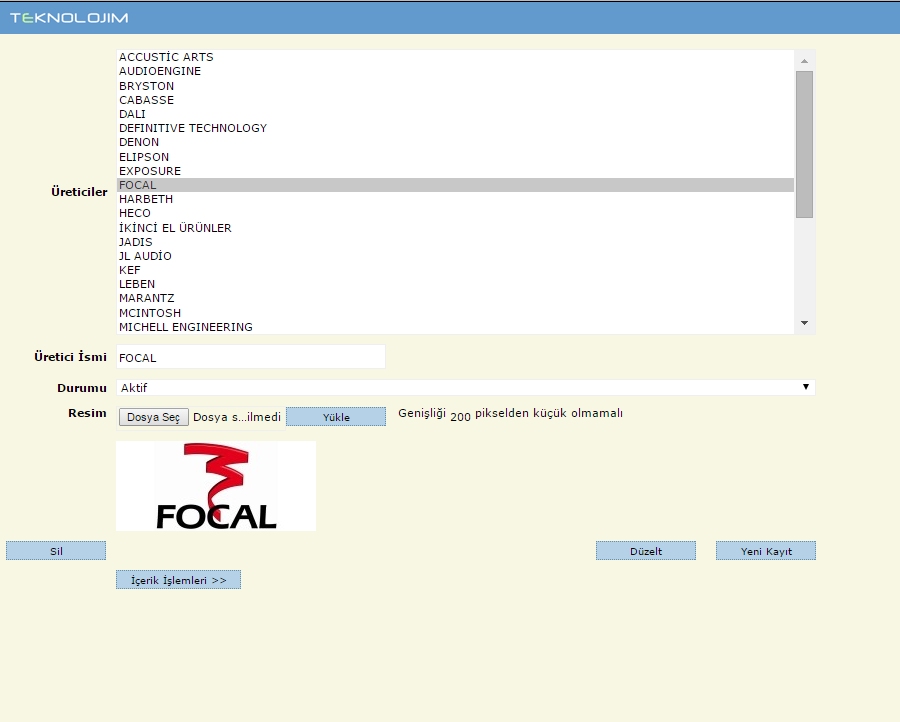This screenshot has height=722, width=900.
Task: Select MARANTZ in the list
Action: coord(455,298)
